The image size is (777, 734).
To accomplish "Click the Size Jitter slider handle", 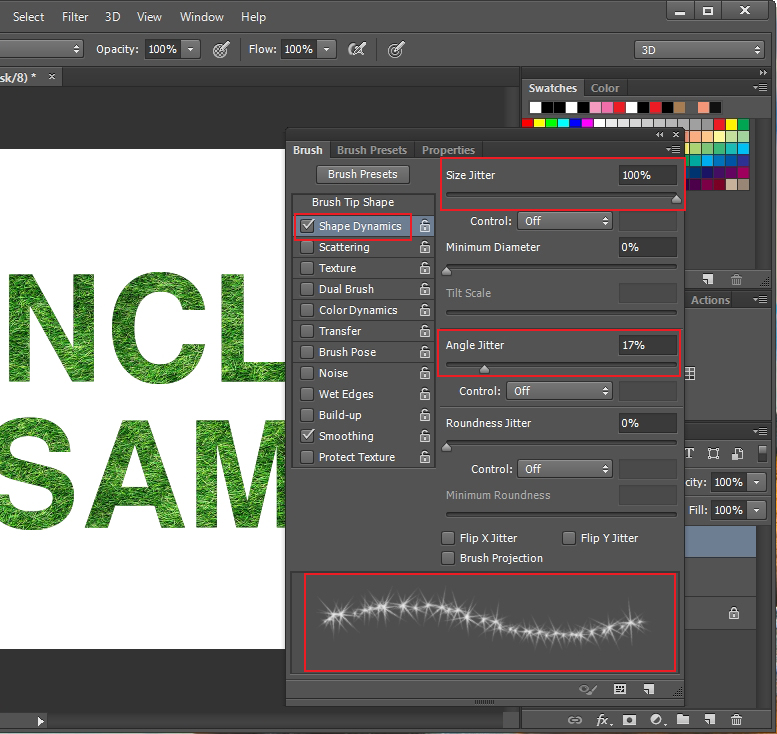I will point(676,199).
